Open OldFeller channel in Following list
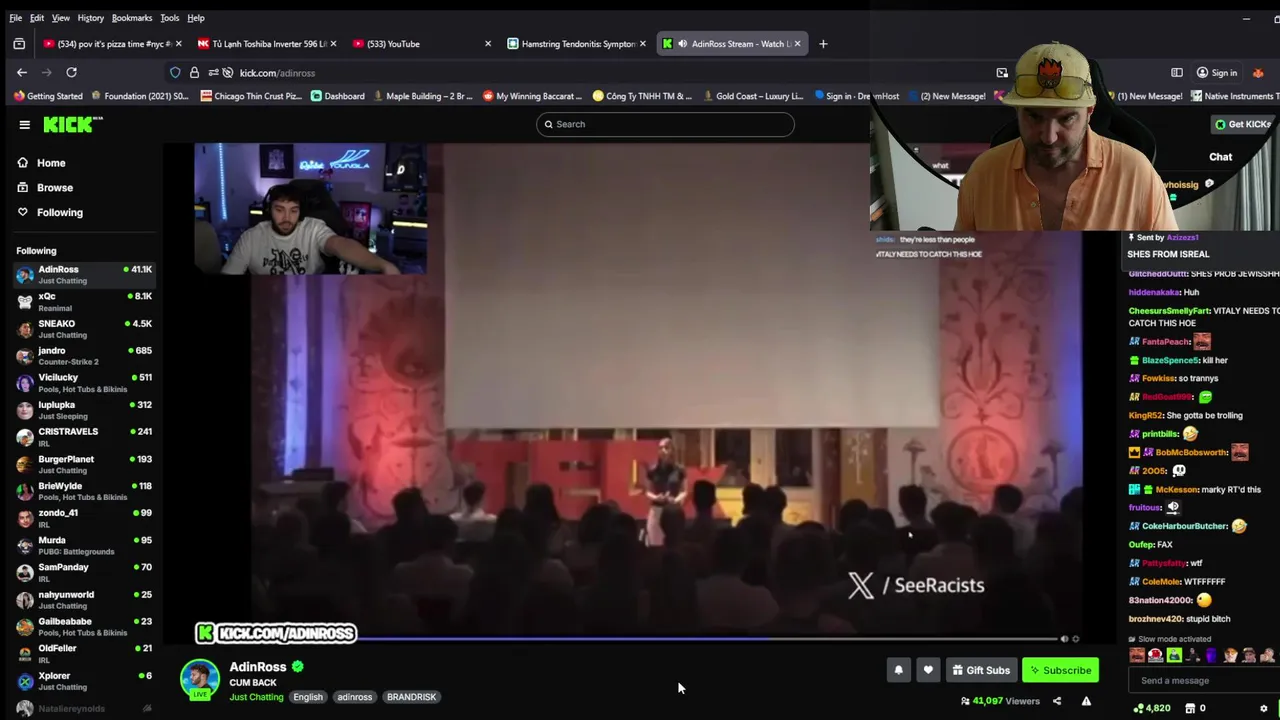 pos(85,653)
